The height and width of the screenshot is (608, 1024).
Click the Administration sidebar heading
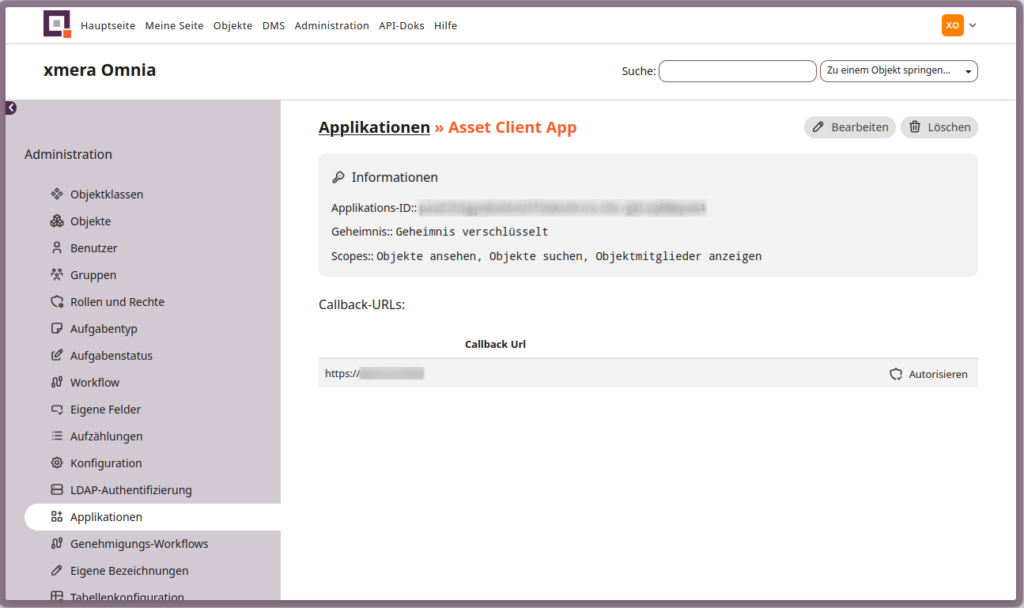69,154
